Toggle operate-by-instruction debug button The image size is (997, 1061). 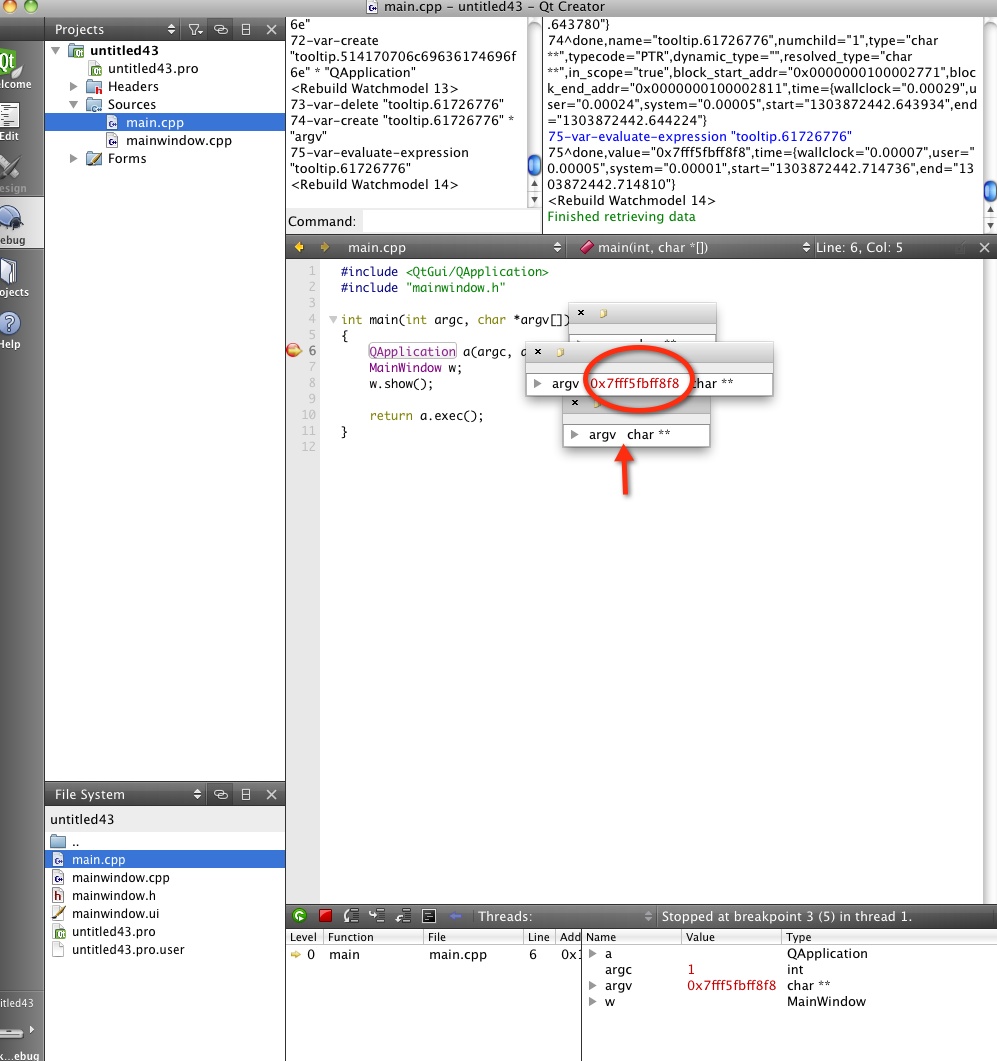coord(429,916)
